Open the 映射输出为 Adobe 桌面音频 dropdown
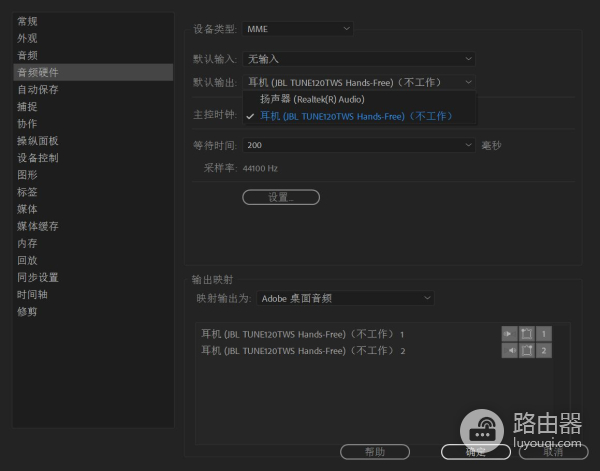 coord(345,298)
